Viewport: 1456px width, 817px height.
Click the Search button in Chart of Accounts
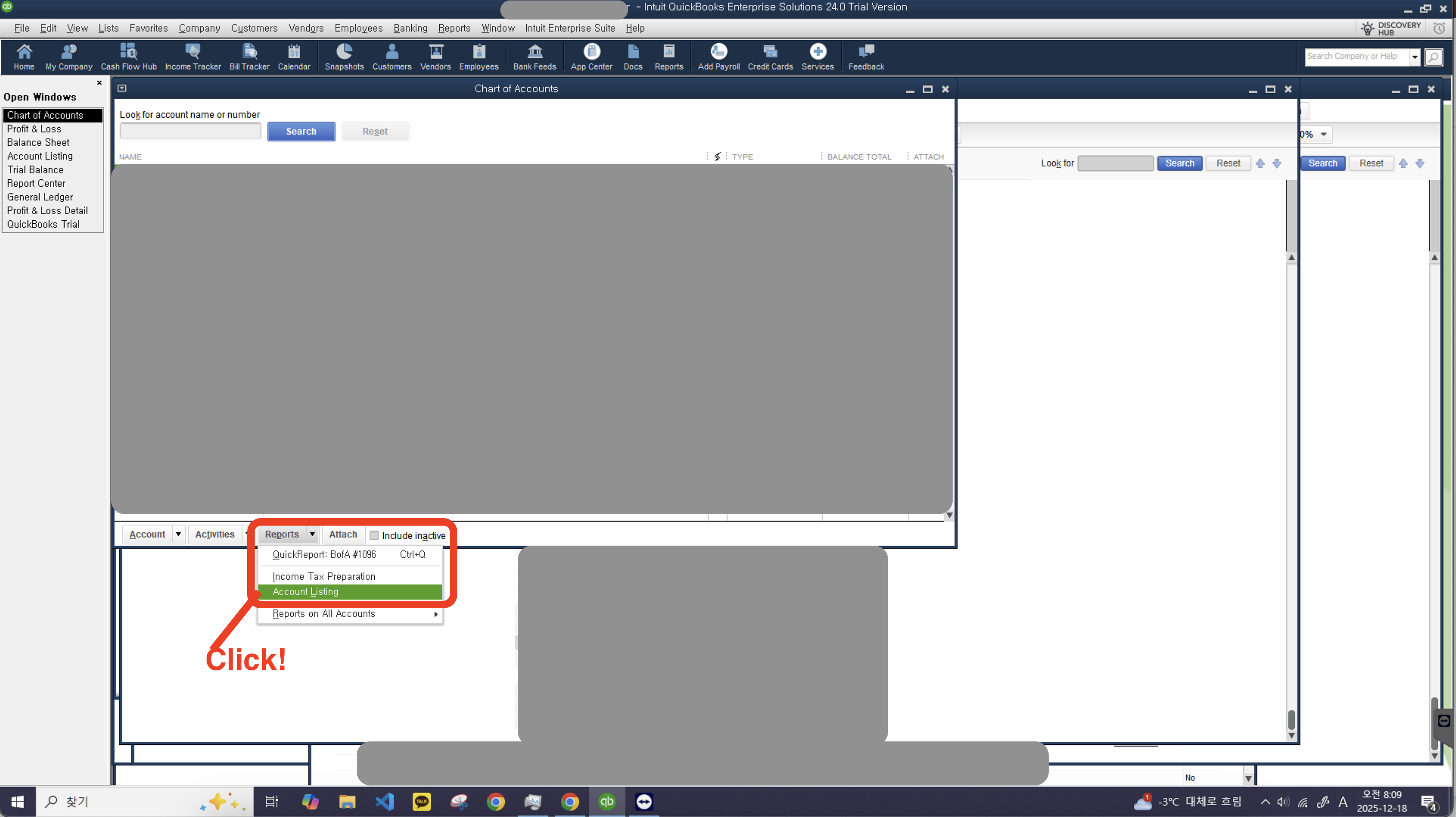tap(301, 131)
